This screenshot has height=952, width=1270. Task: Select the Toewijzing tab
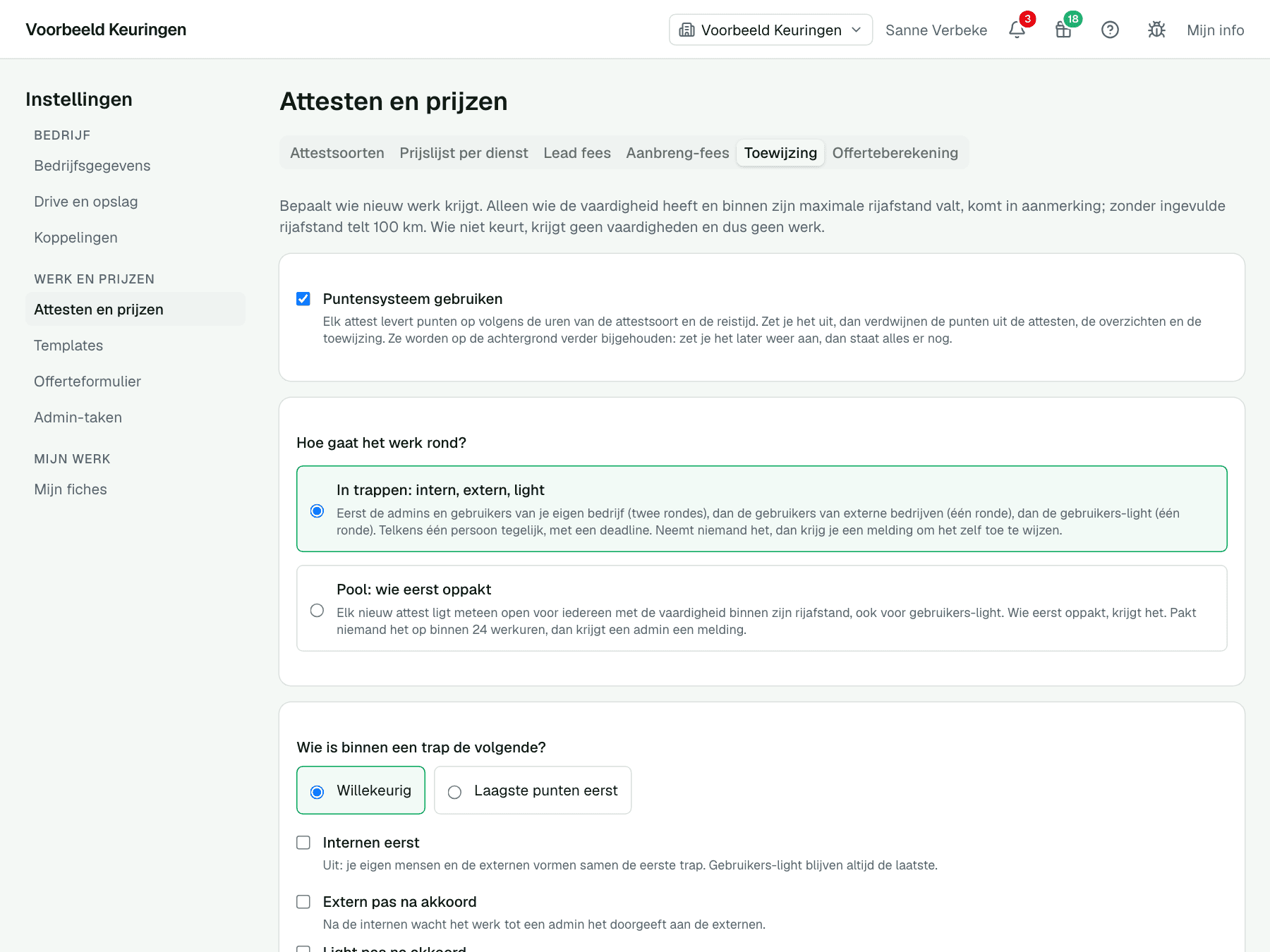[780, 153]
